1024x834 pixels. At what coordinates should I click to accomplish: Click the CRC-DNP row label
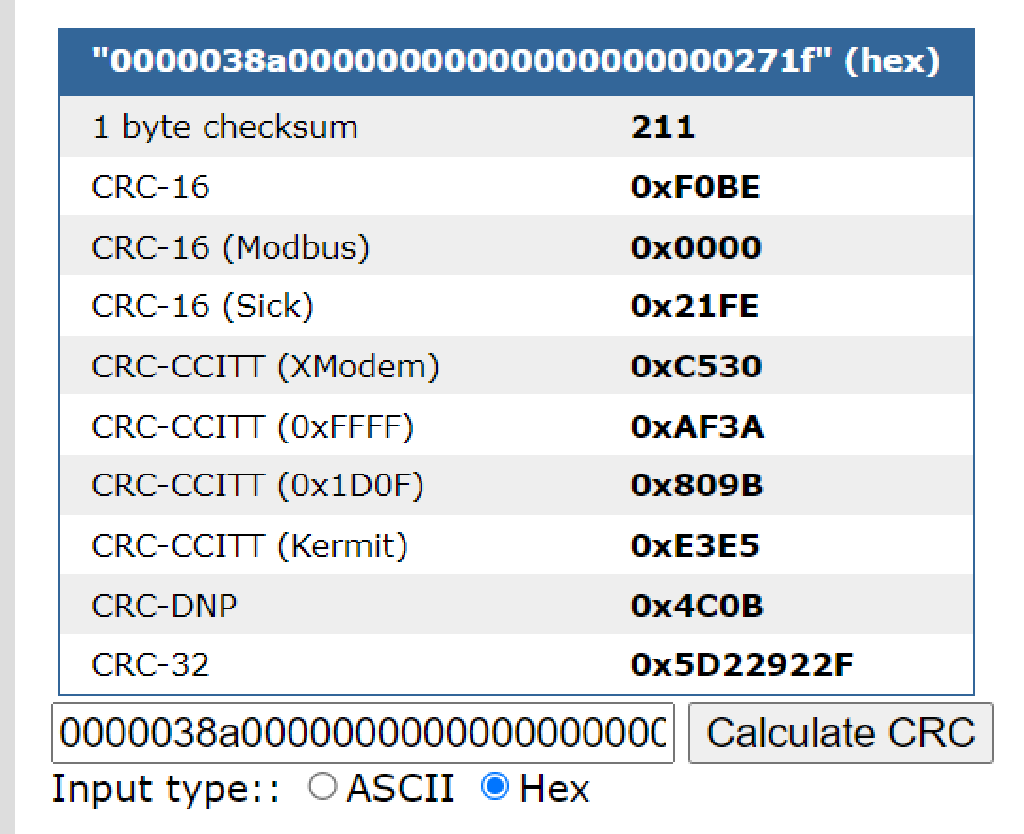coord(164,605)
